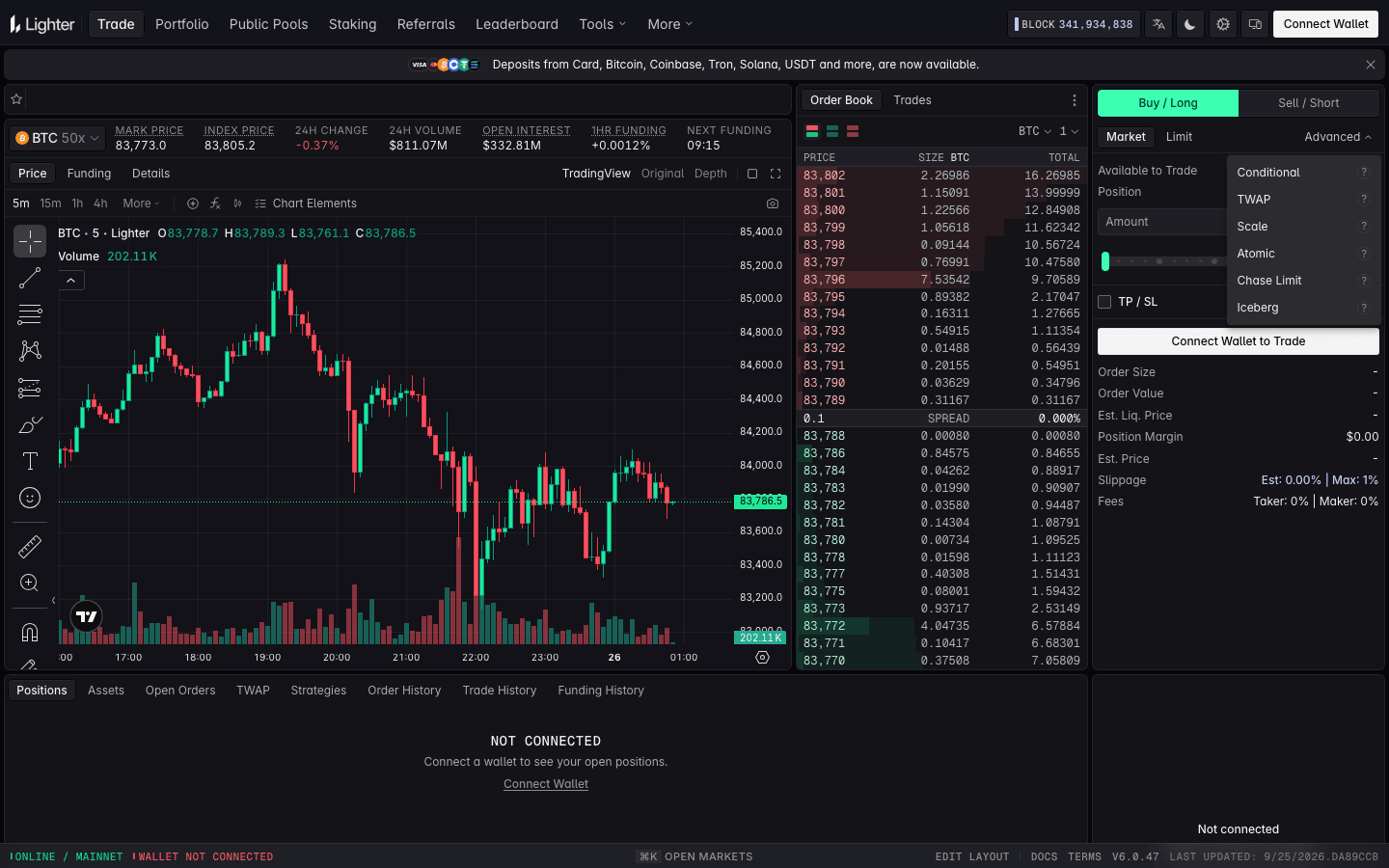This screenshot has width=1389, height=868.
Task: Maximize chart with fullscreen icon
Action: click(x=776, y=174)
